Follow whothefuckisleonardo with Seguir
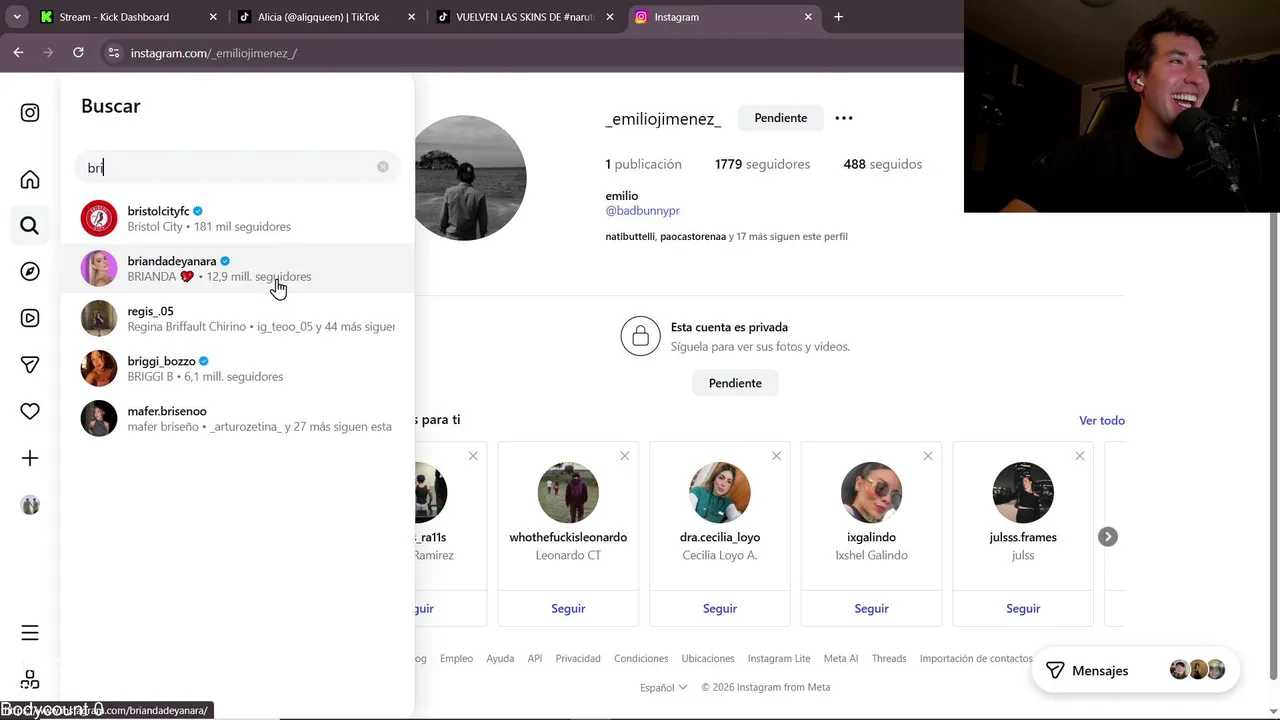 pyautogui.click(x=568, y=608)
